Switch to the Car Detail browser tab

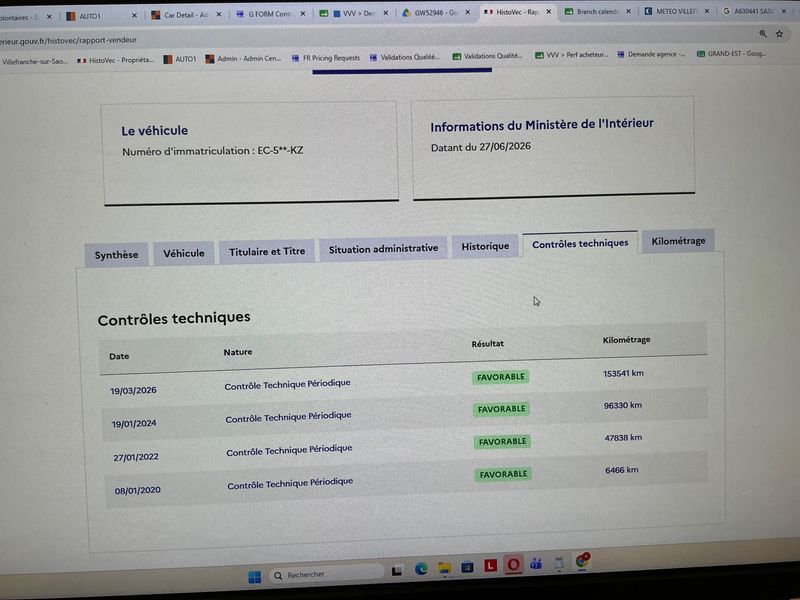tap(186, 15)
